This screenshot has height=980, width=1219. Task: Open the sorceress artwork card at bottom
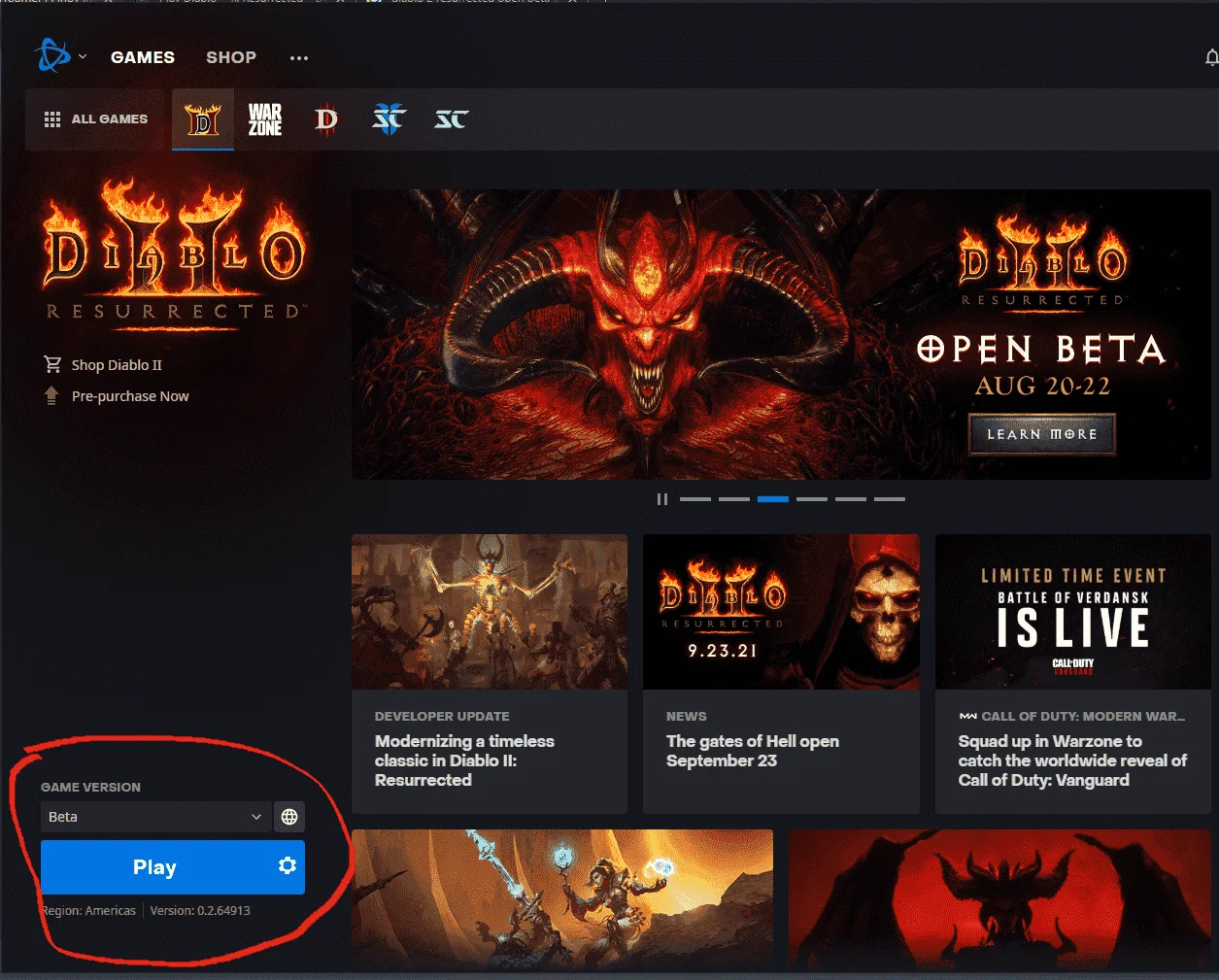pyautogui.click(x=562, y=899)
